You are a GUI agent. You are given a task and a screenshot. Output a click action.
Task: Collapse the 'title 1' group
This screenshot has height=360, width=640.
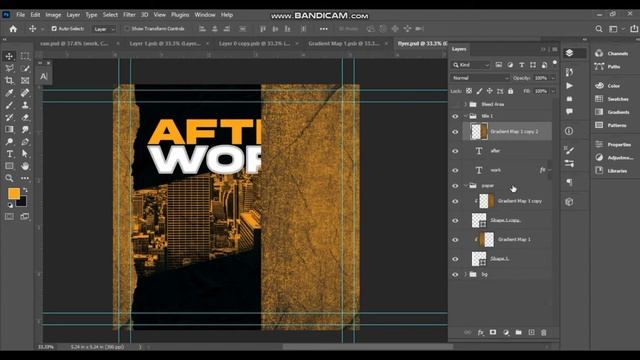pyautogui.click(x=465, y=116)
